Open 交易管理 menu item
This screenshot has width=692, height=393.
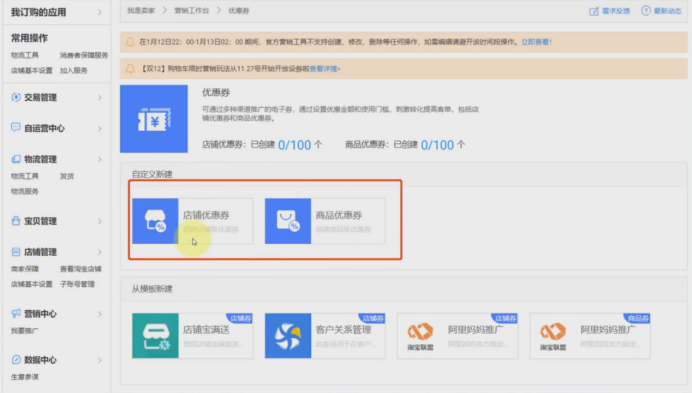pos(40,98)
